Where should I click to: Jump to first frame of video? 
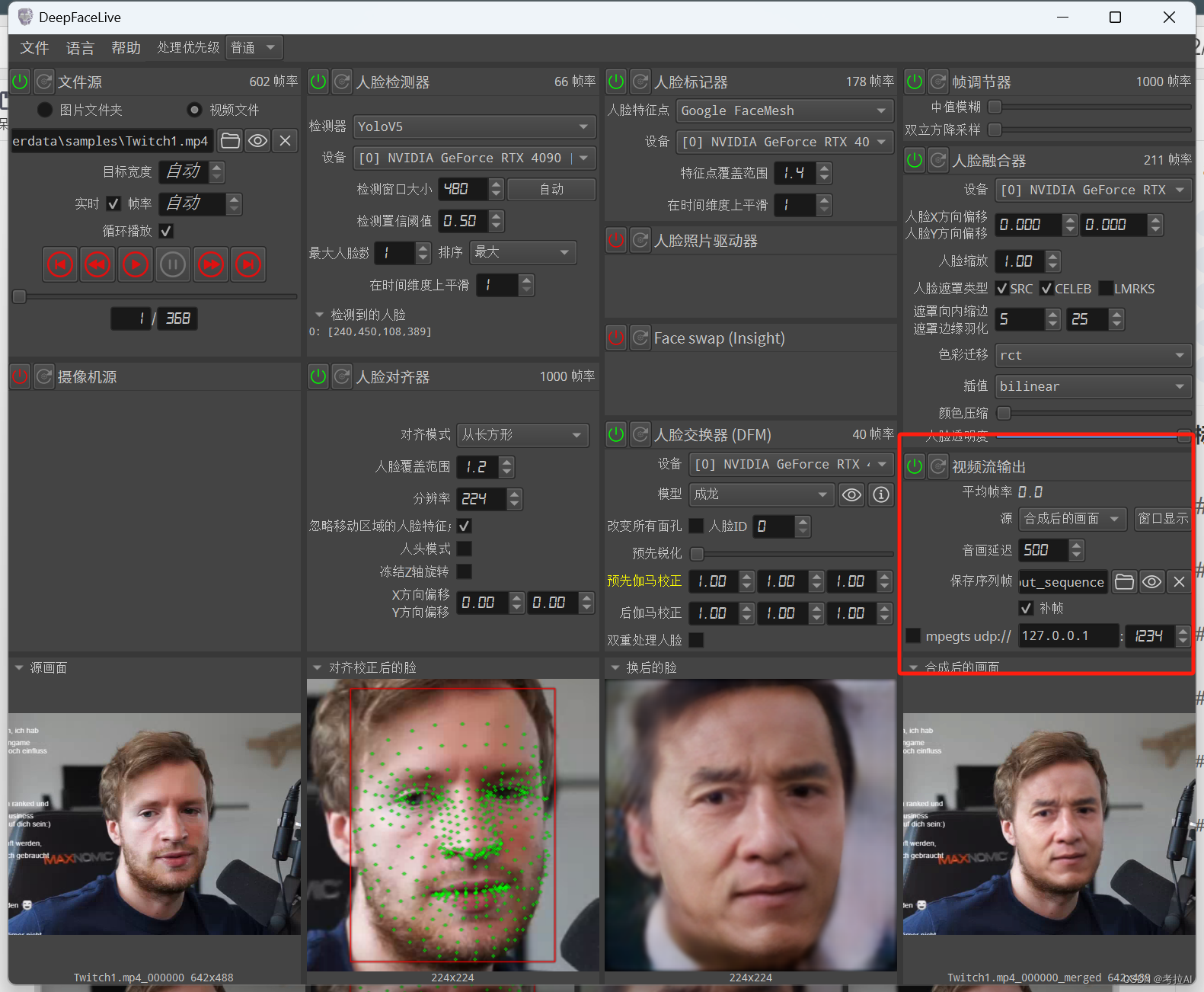click(60, 264)
